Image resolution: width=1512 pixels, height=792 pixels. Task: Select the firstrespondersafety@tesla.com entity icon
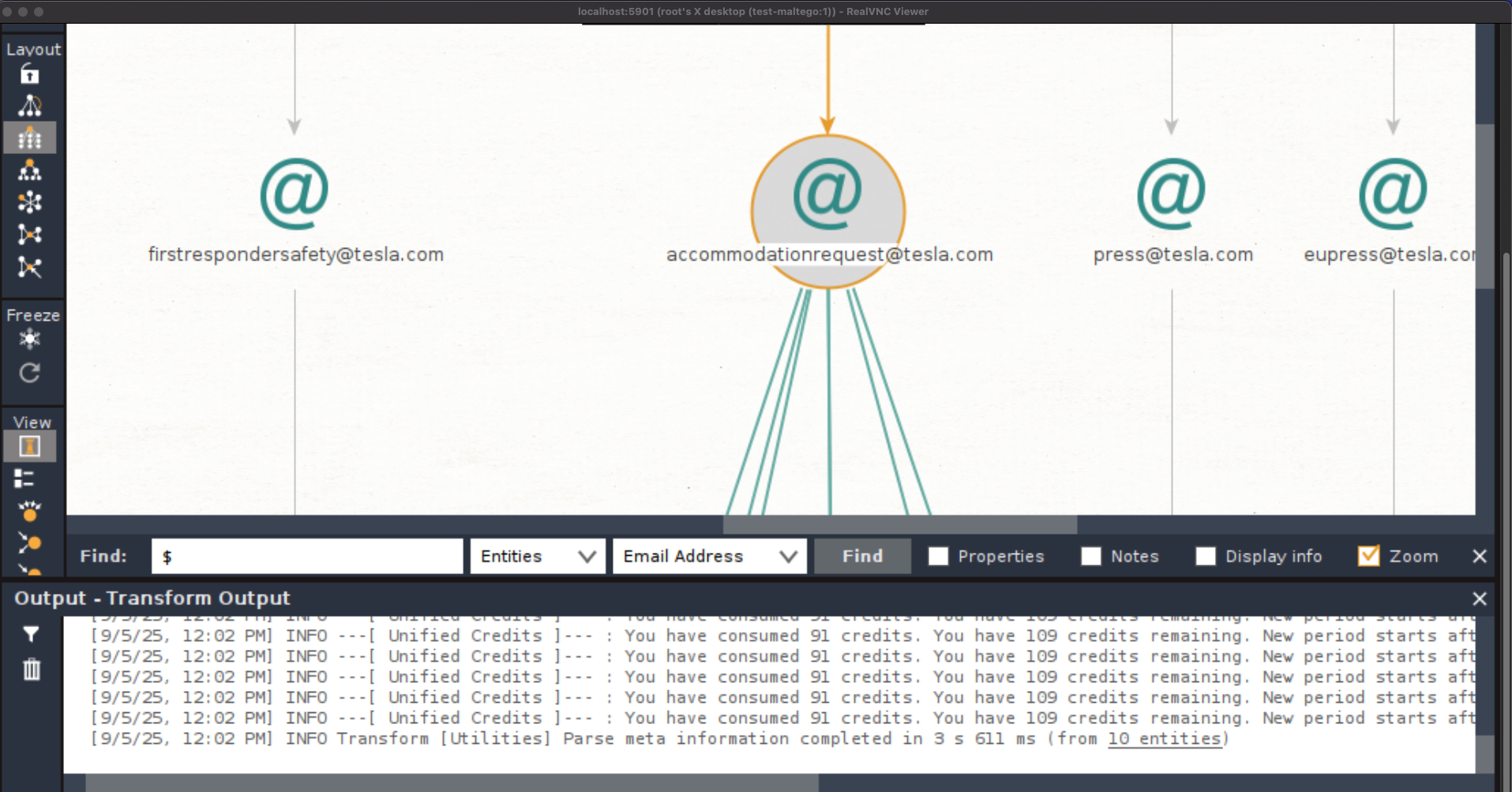[294, 193]
